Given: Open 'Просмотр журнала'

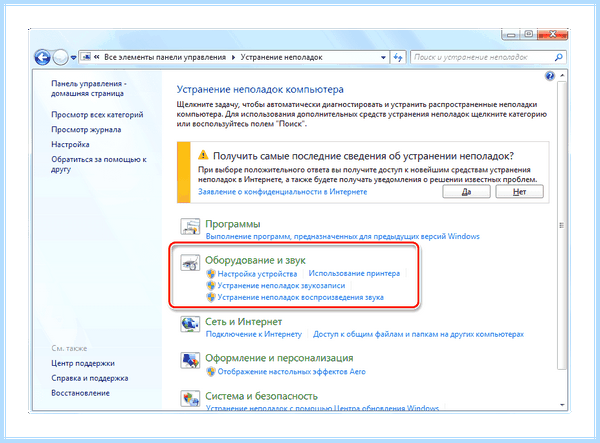Looking at the screenshot, I should (86, 130).
